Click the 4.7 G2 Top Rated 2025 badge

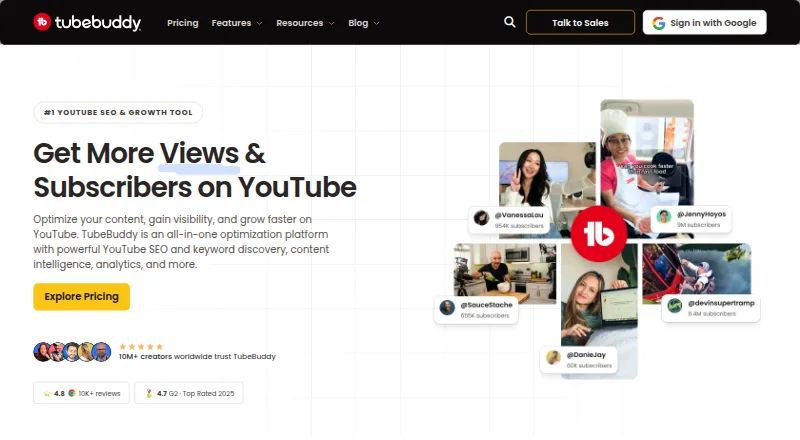point(189,393)
